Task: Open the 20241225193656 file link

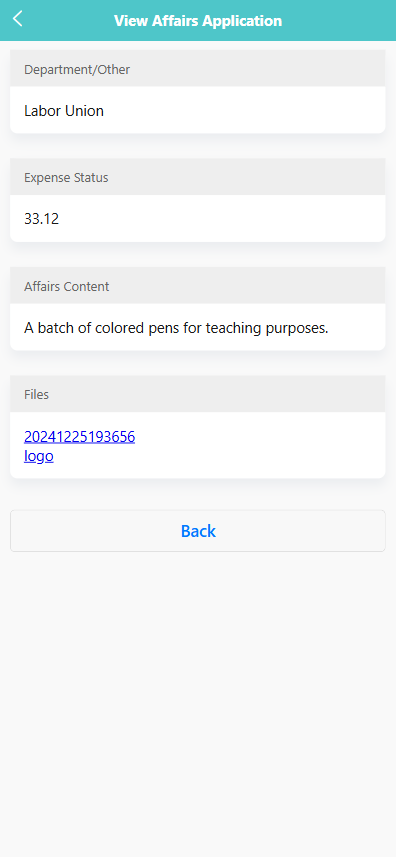Action: tap(79, 437)
